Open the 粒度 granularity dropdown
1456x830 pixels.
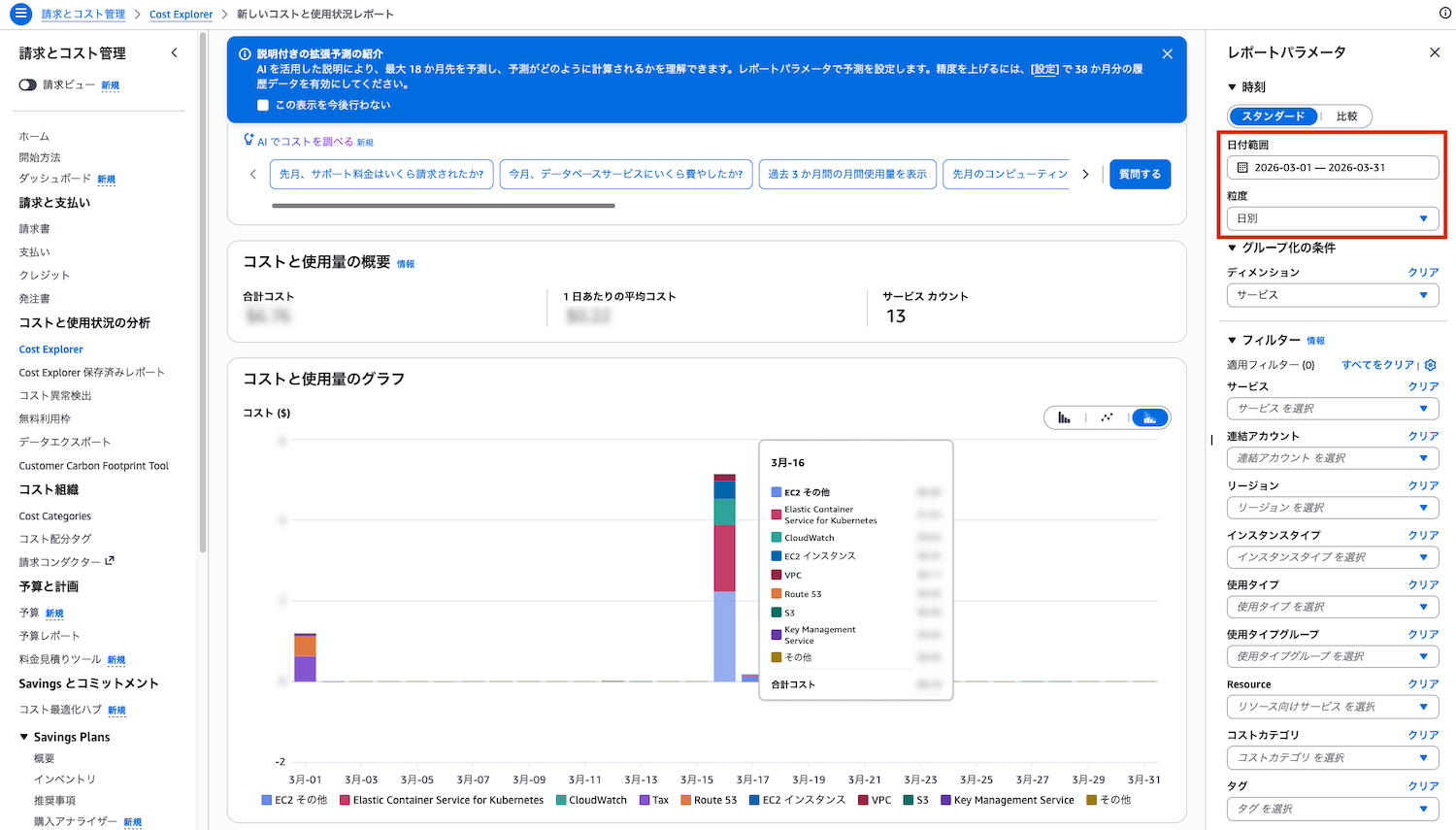point(1332,218)
